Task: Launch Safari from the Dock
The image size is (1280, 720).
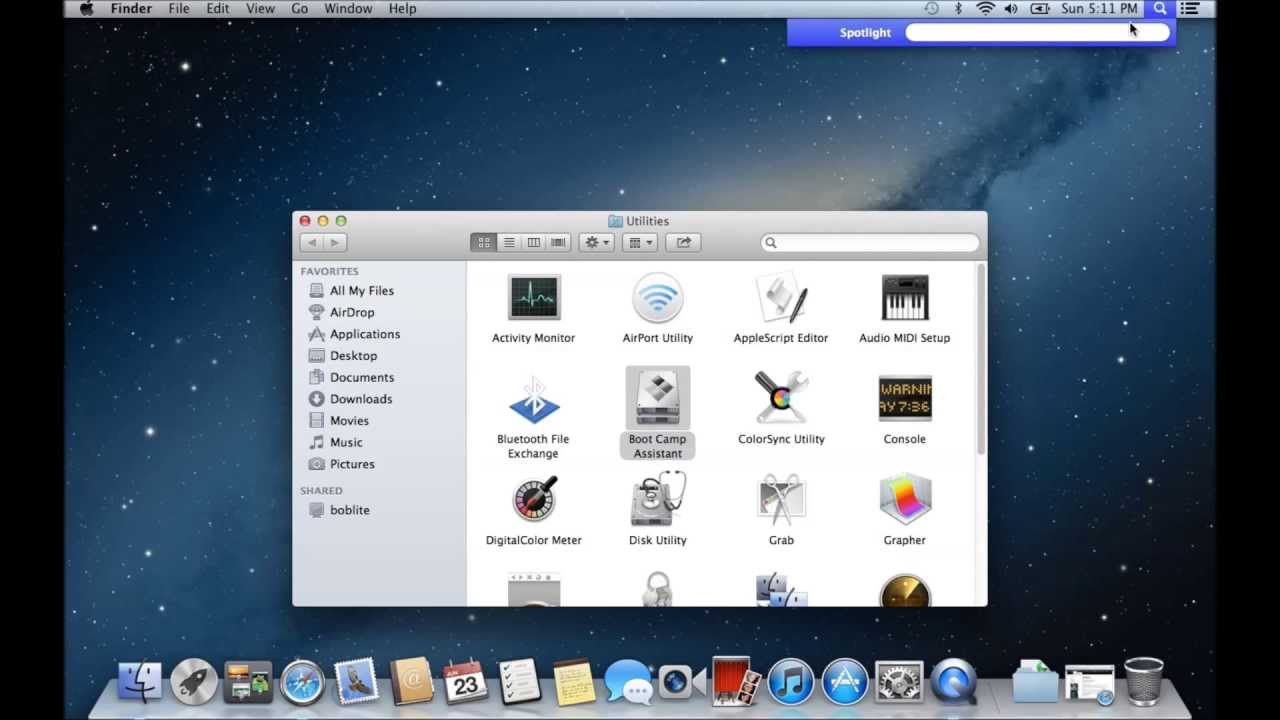Action: click(x=302, y=682)
